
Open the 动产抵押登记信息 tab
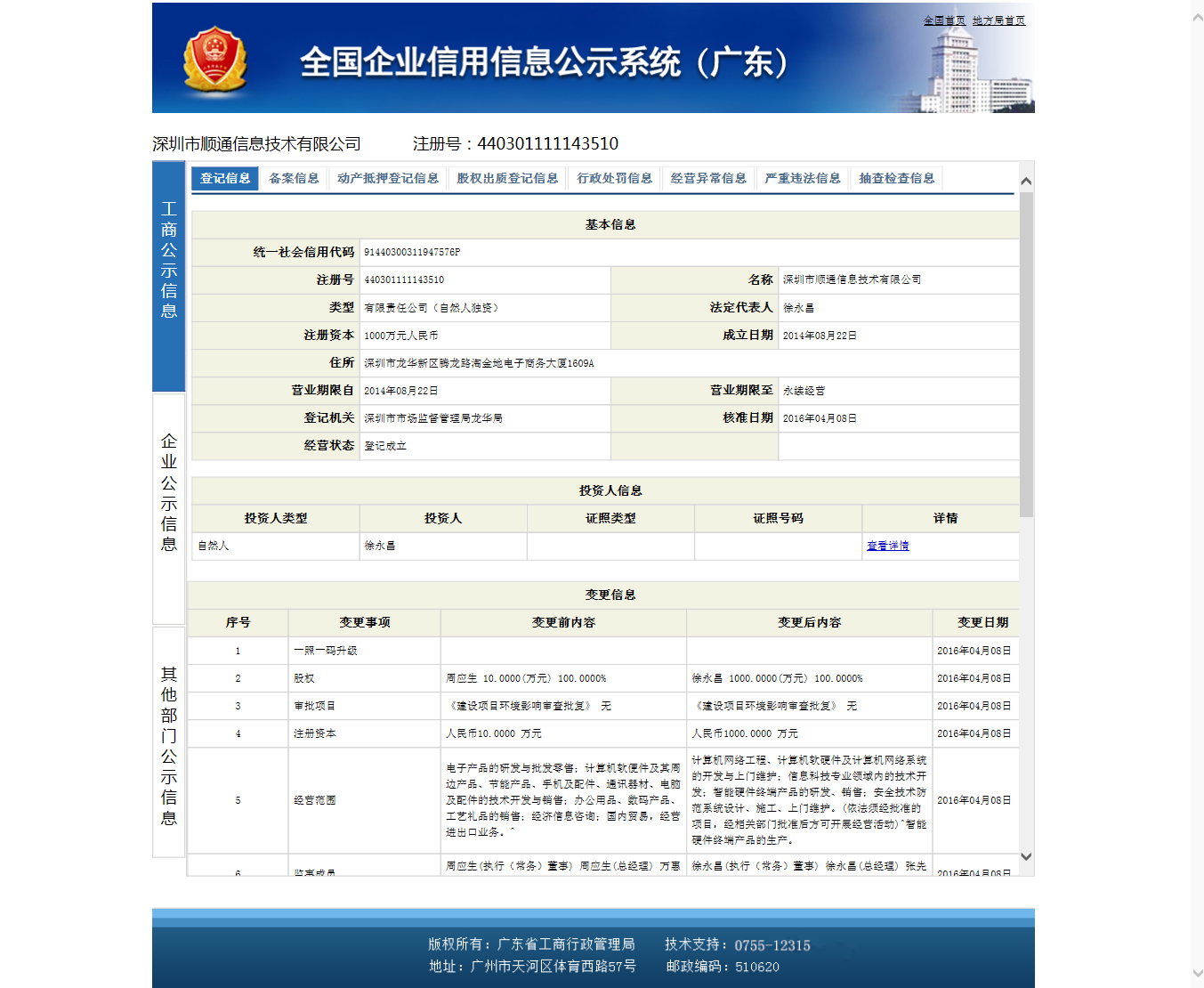point(388,178)
